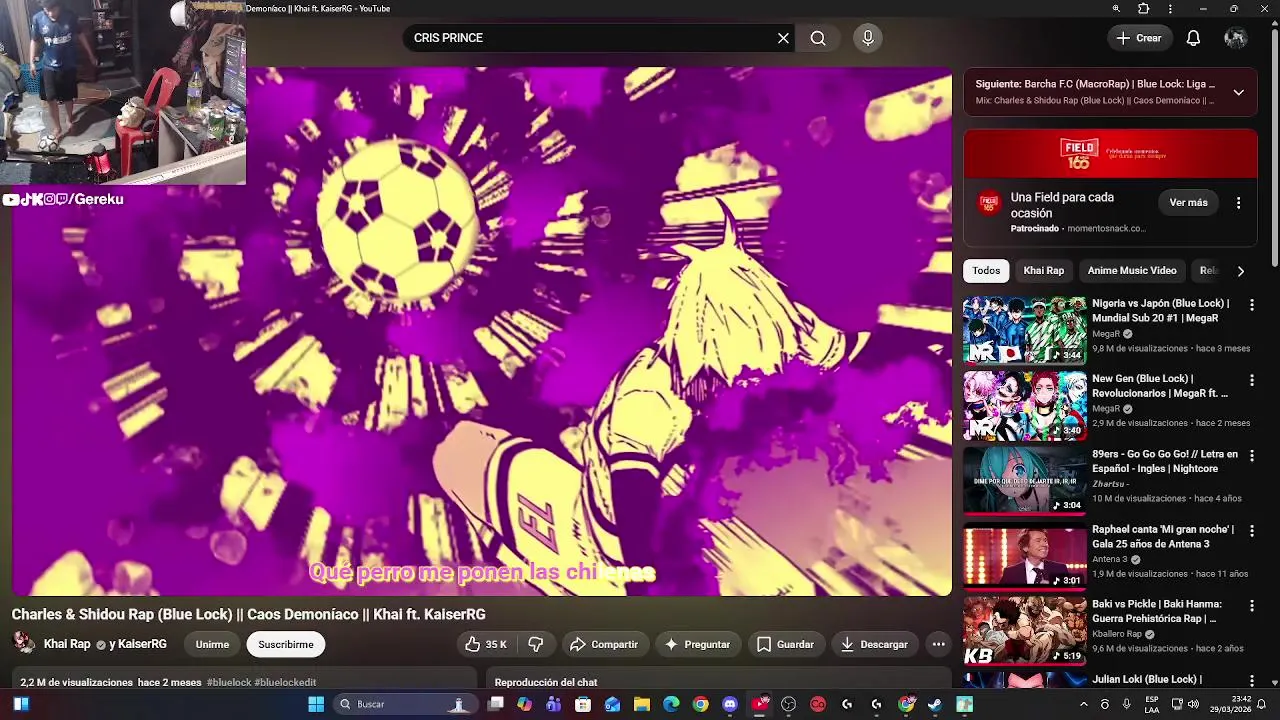Start voice search with the microphone icon
This screenshot has height=720, width=1280.
[868, 38]
